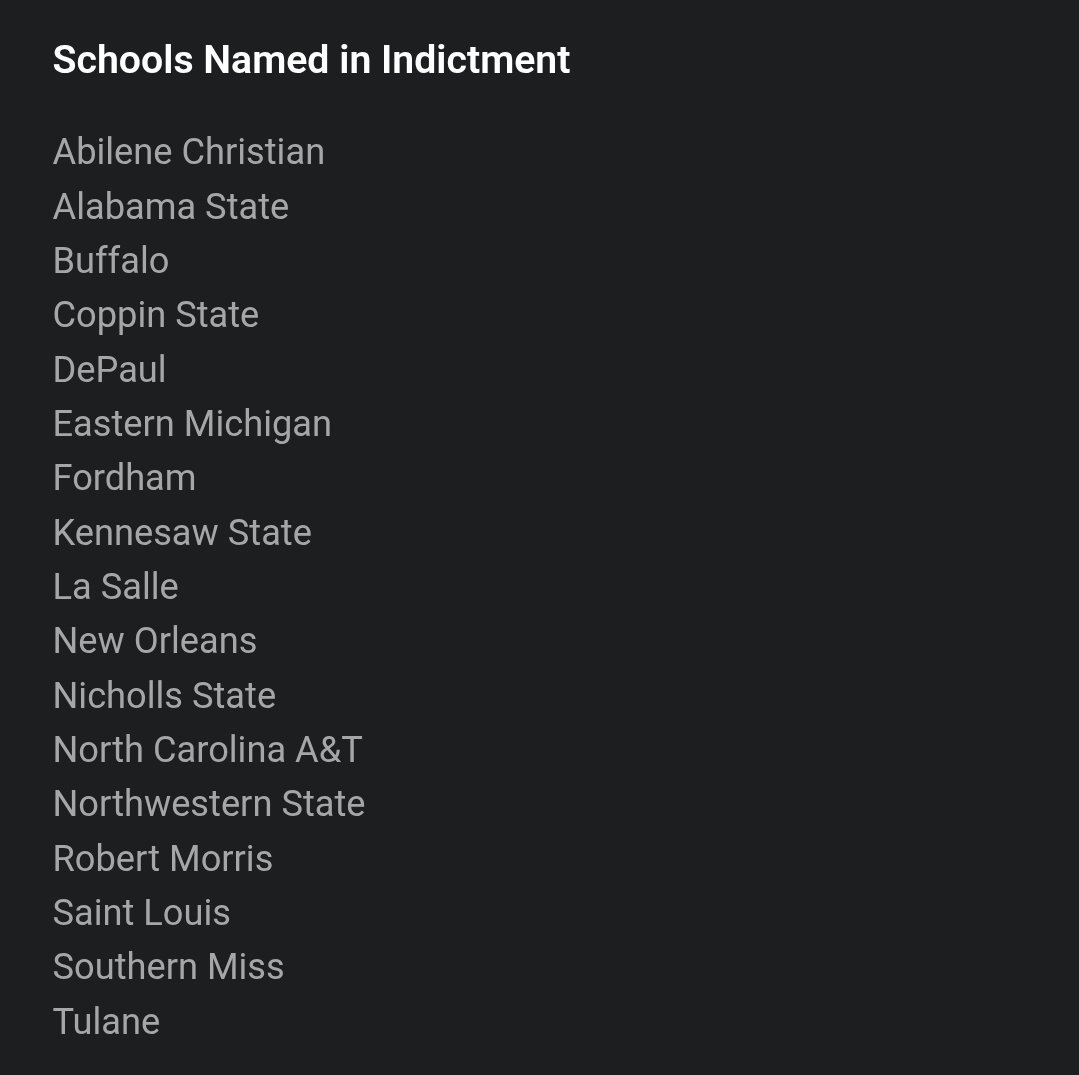Select Saint Louis from the schools
The image size is (1079, 1075).
pyautogui.click(x=141, y=913)
